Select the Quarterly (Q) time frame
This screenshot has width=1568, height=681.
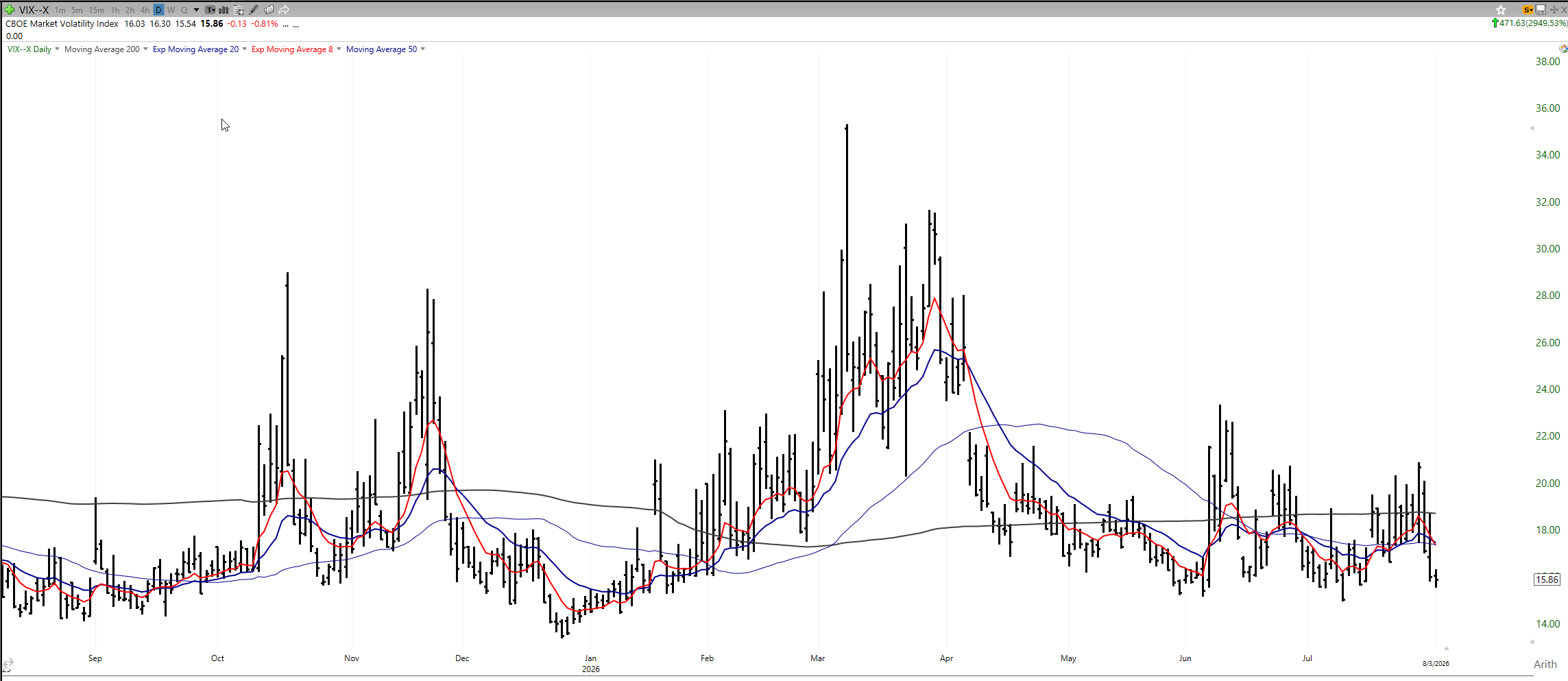tap(184, 10)
